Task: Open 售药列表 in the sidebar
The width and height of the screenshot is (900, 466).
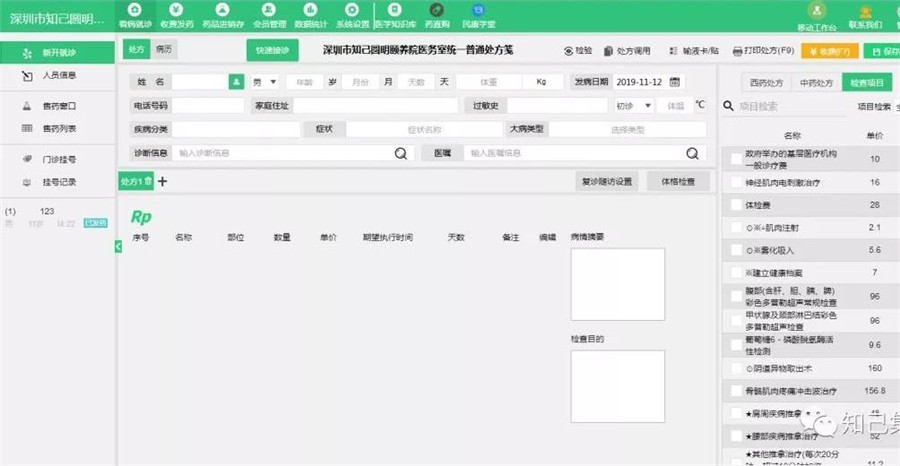Action: pyautogui.click(x=57, y=129)
